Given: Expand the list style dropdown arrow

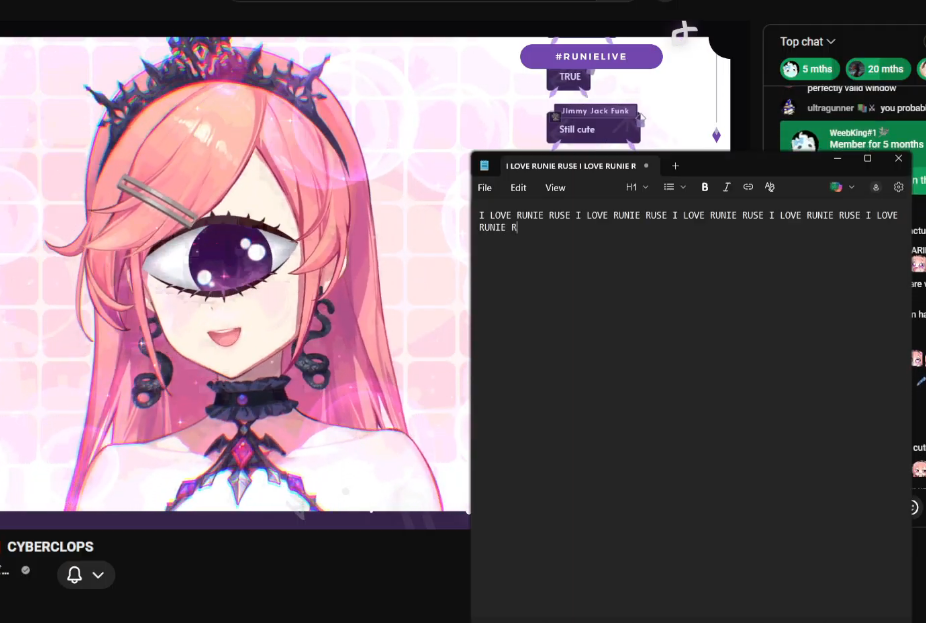Looking at the screenshot, I should [x=683, y=187].
